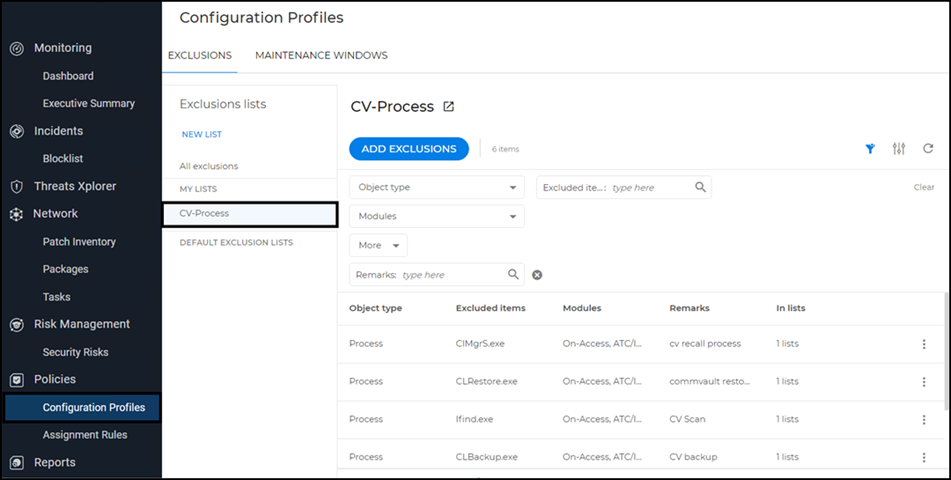Click the Clear filters link
Viewport: 951px width, 480px height.
pos(923,188)
